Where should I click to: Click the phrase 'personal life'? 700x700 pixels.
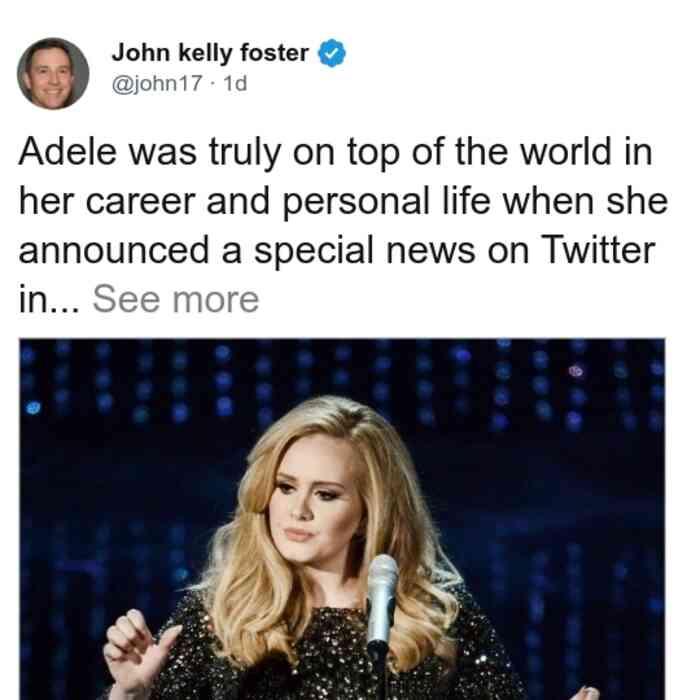click(x=386, y=202)
